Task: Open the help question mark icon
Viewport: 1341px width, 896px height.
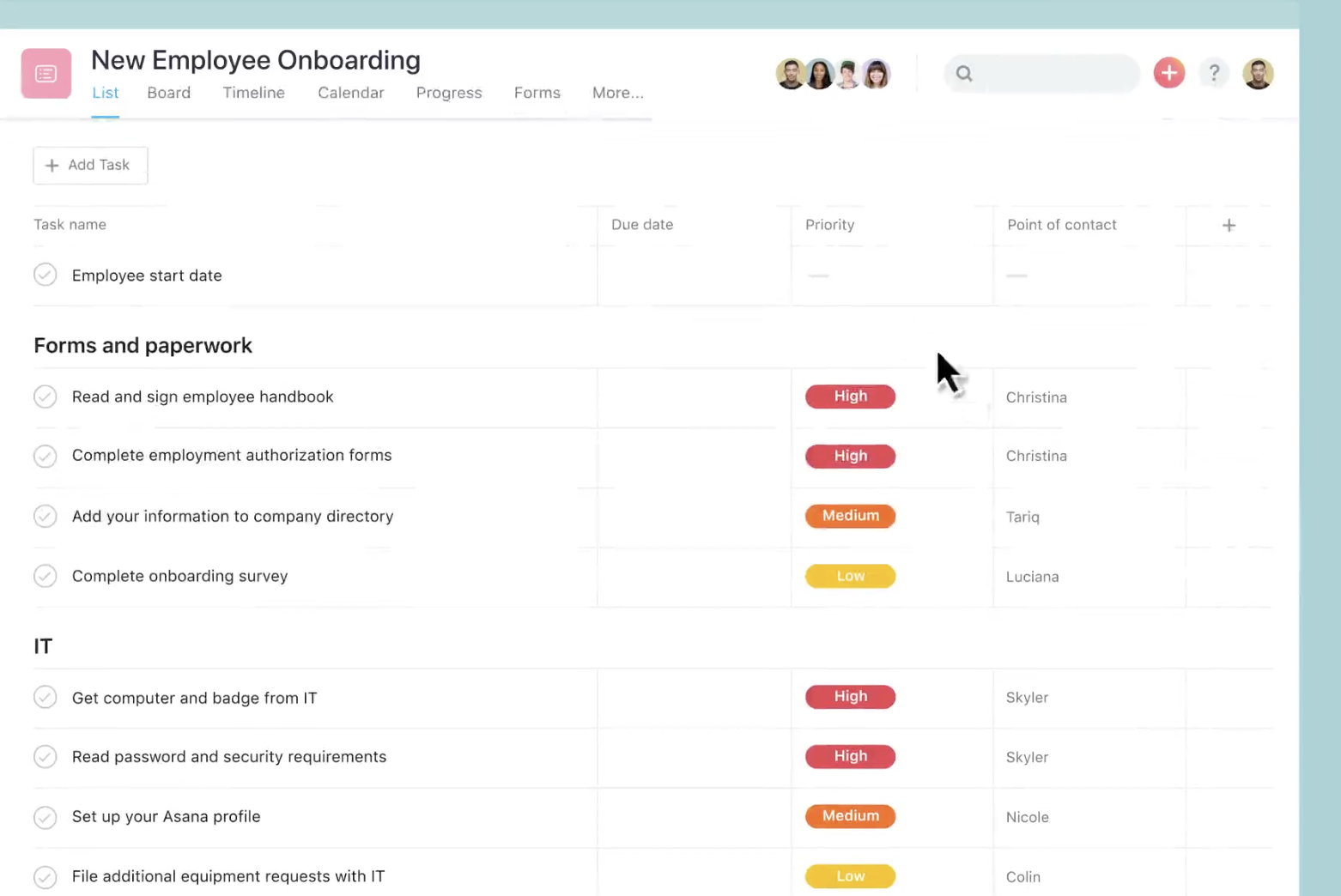Action: coord(1213,73)
